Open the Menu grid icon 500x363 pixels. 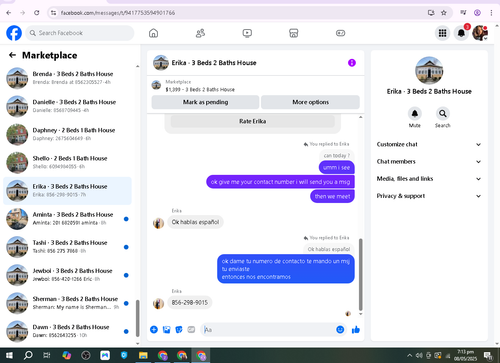click(x=442, y=33)
